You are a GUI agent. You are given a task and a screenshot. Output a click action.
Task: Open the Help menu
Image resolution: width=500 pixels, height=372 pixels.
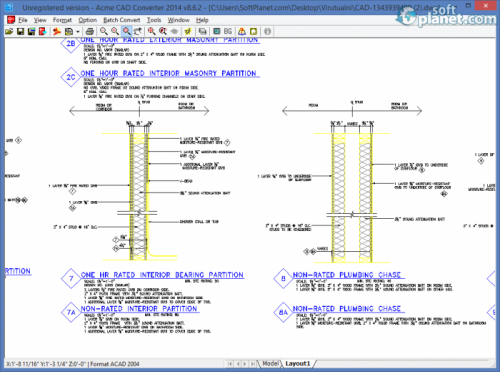[202, 20]
